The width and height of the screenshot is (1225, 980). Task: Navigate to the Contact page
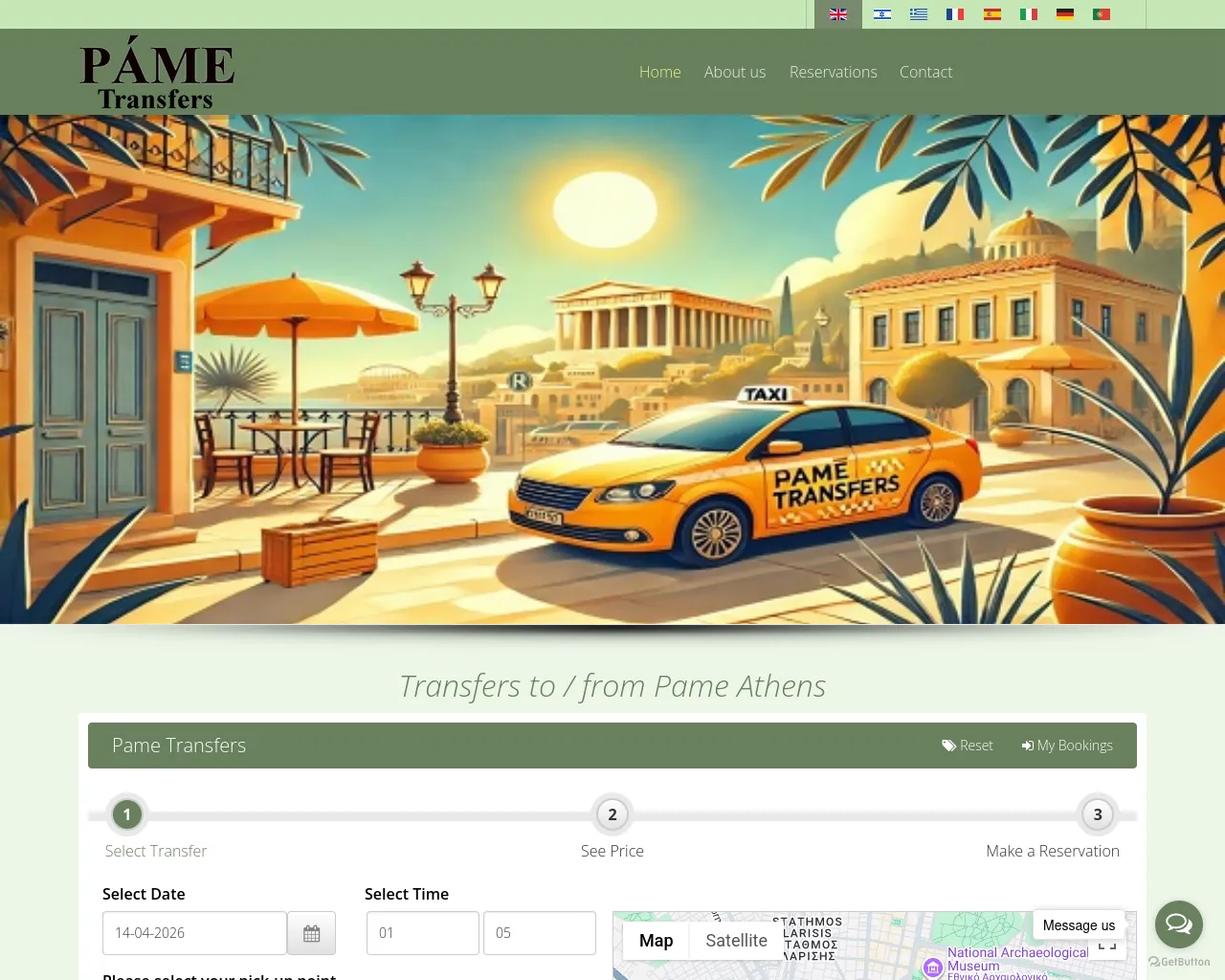(925, 72)
